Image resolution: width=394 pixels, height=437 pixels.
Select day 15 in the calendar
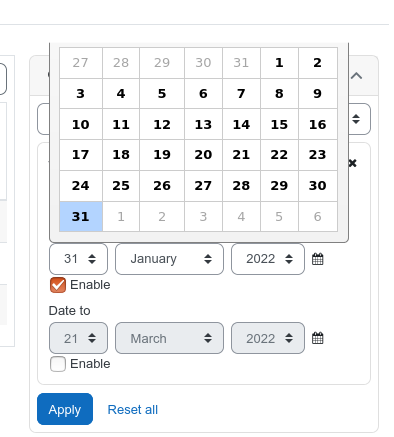click(x=279, y=124)
